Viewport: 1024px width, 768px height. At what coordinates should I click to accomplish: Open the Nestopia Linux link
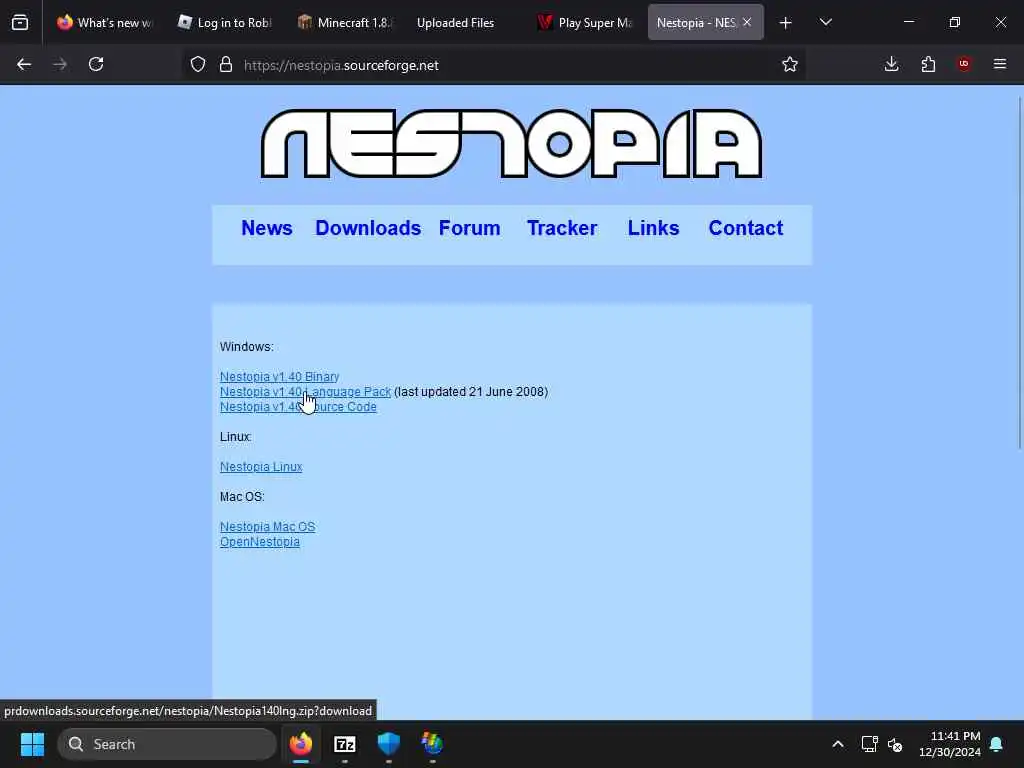pos(261,467)
